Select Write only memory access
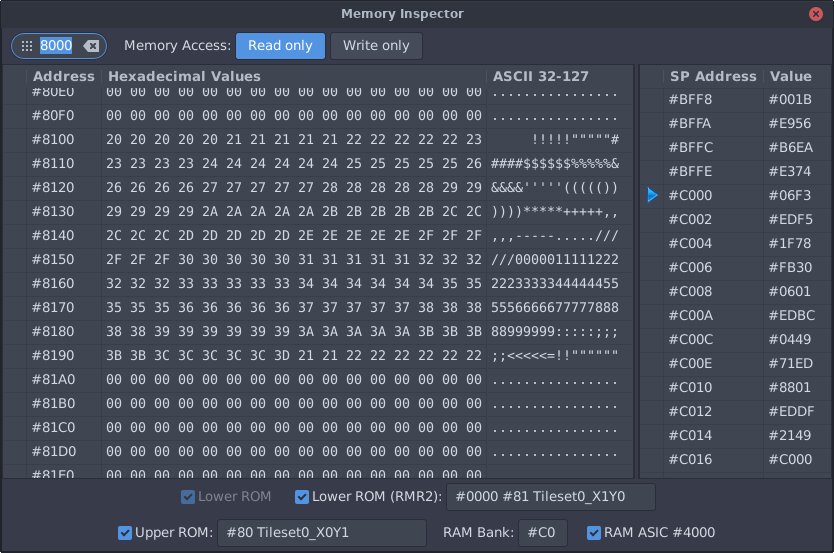834x553 pixels. [x=376, y=46]
